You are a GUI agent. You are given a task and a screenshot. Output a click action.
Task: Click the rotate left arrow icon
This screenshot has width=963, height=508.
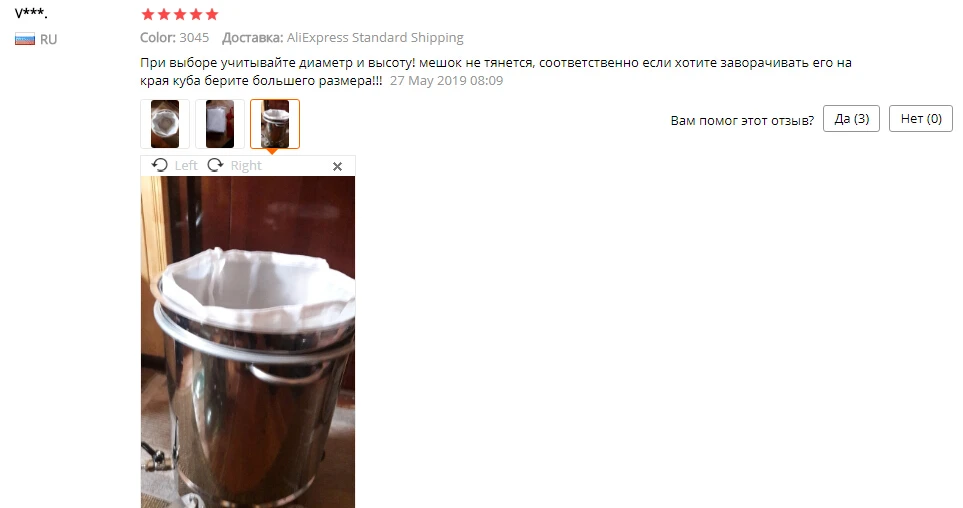coord(160,165)
